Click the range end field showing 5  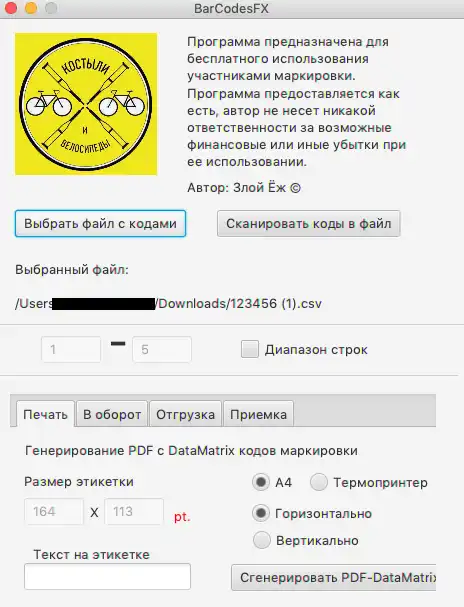[x=162, y=350]
